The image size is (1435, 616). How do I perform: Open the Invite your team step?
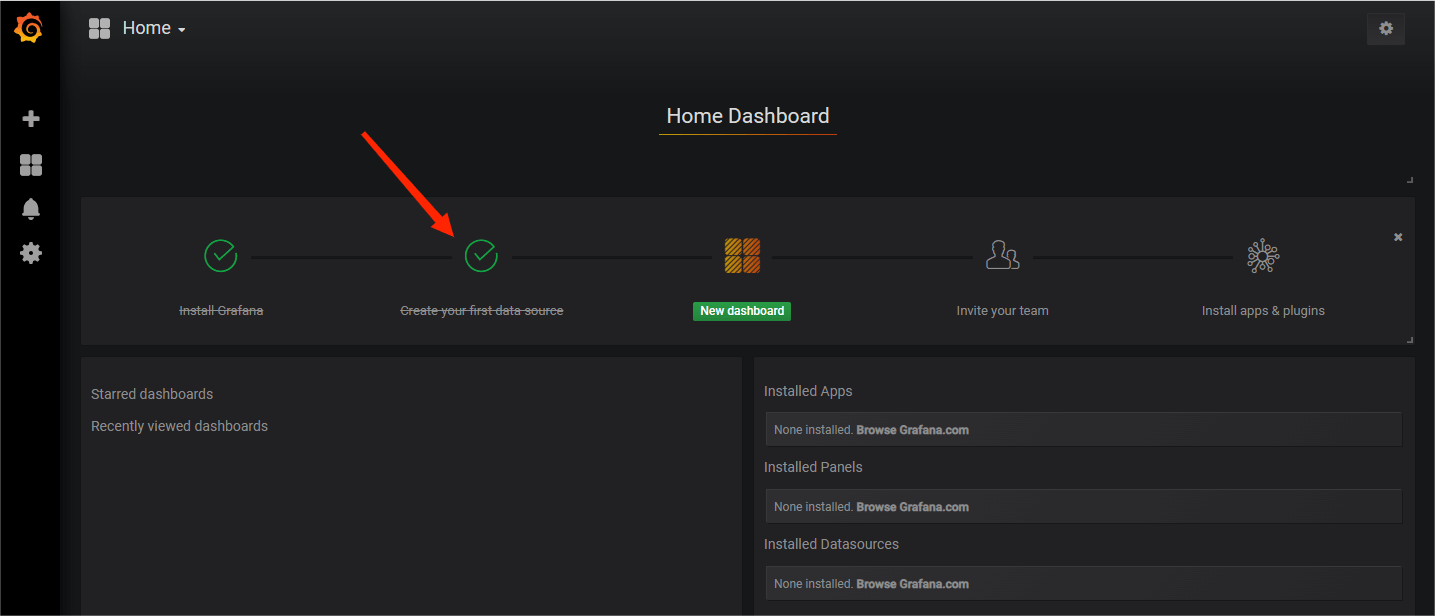point(1002,311)
